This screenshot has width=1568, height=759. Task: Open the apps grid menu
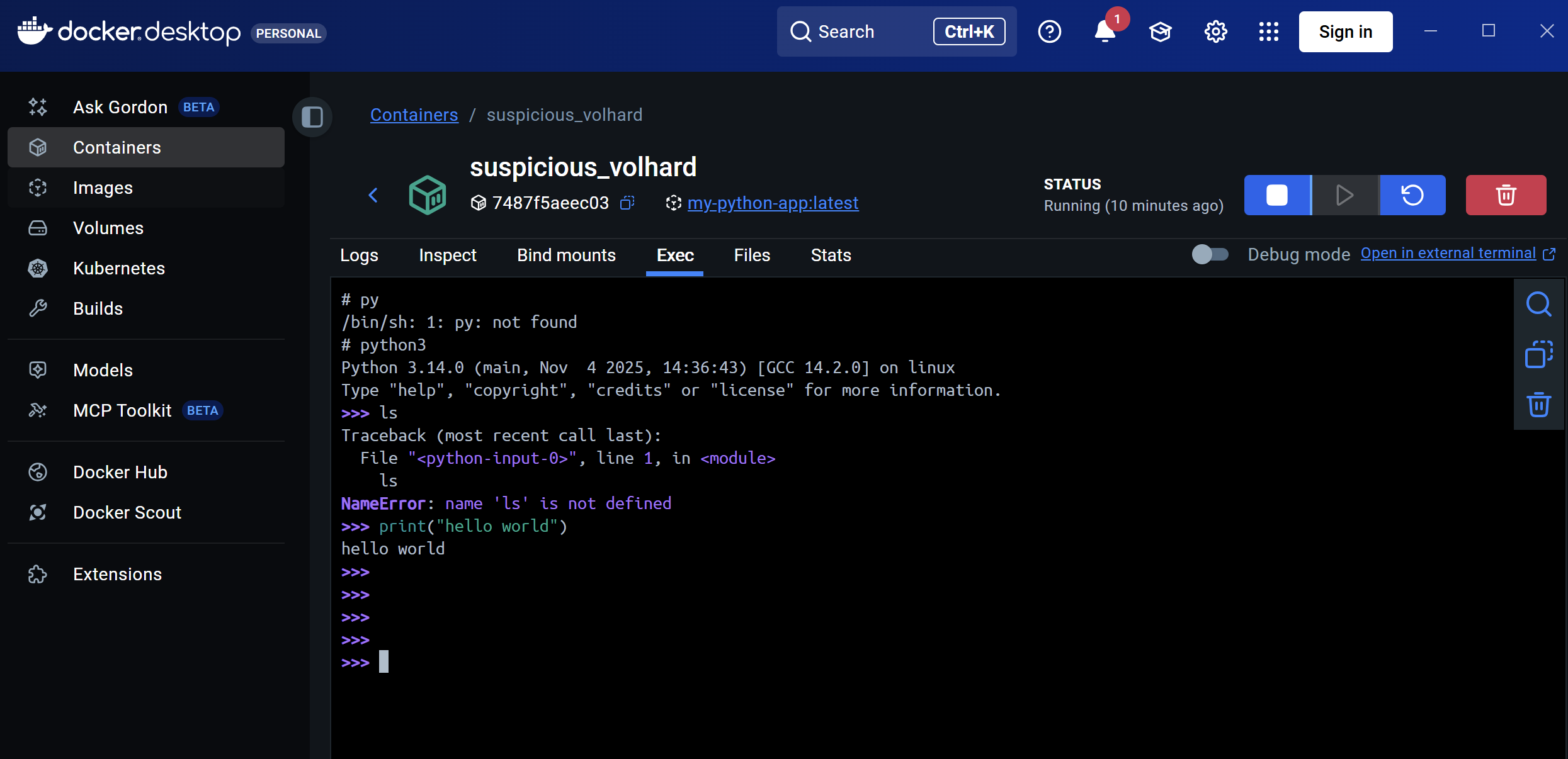pos(1269,31)
